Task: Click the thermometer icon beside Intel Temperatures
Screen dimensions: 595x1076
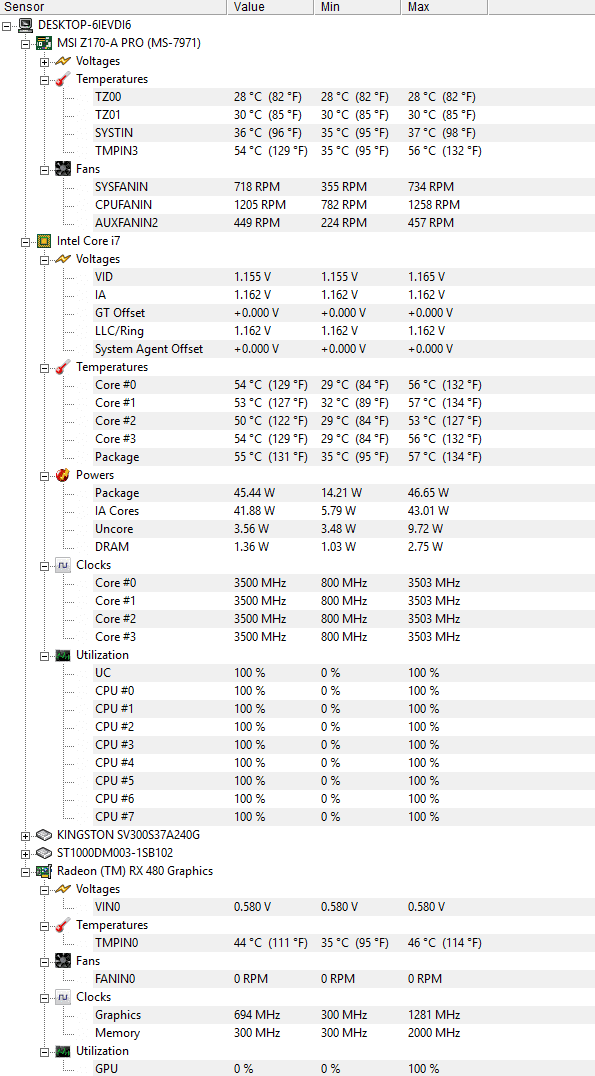Action: click(x=63, y=367)
